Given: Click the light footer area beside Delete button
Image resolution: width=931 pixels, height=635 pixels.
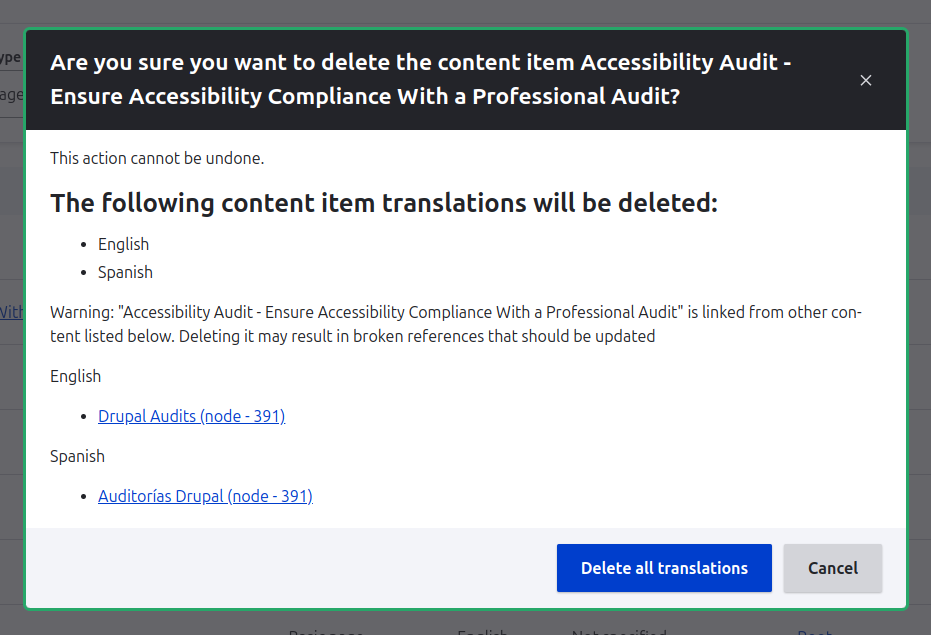Looking at the screenshot, I should pyautogui.click(x=300, y=568).
